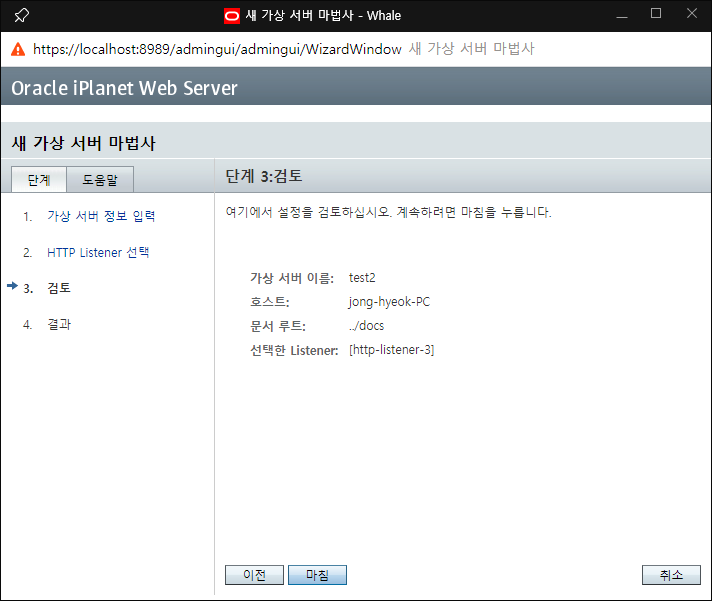This screenshot has height=601, width=712.
Task: Click the Oracle iPlanet Web Server banner title
Action: [124, 88]
